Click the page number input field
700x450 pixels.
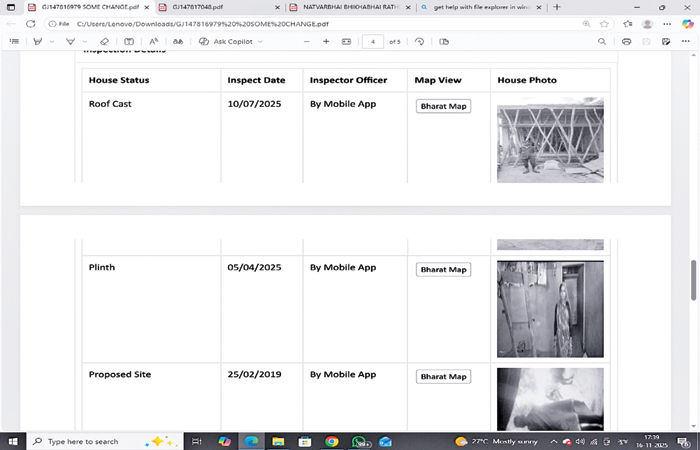tap(373, 42)
